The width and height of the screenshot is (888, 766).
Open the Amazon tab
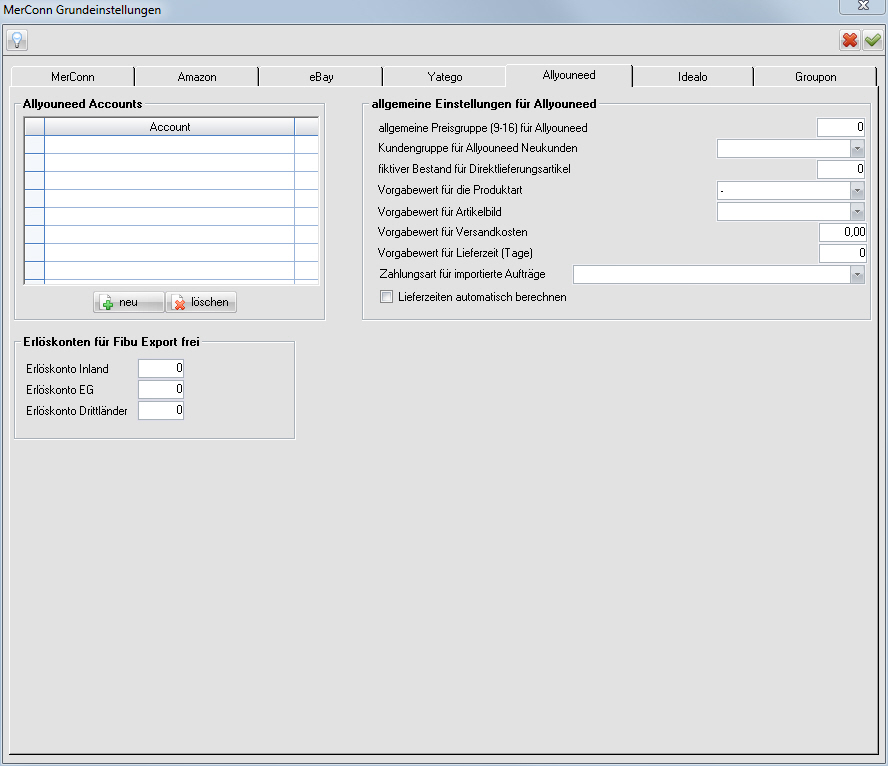(197, 76)
